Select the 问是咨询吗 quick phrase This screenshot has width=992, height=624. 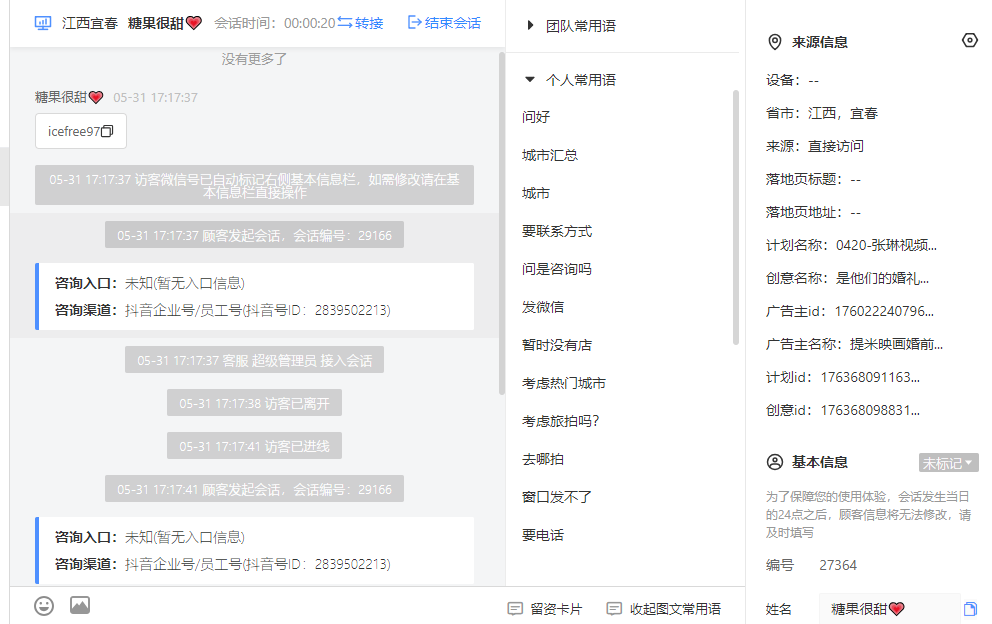click(557, 269)
